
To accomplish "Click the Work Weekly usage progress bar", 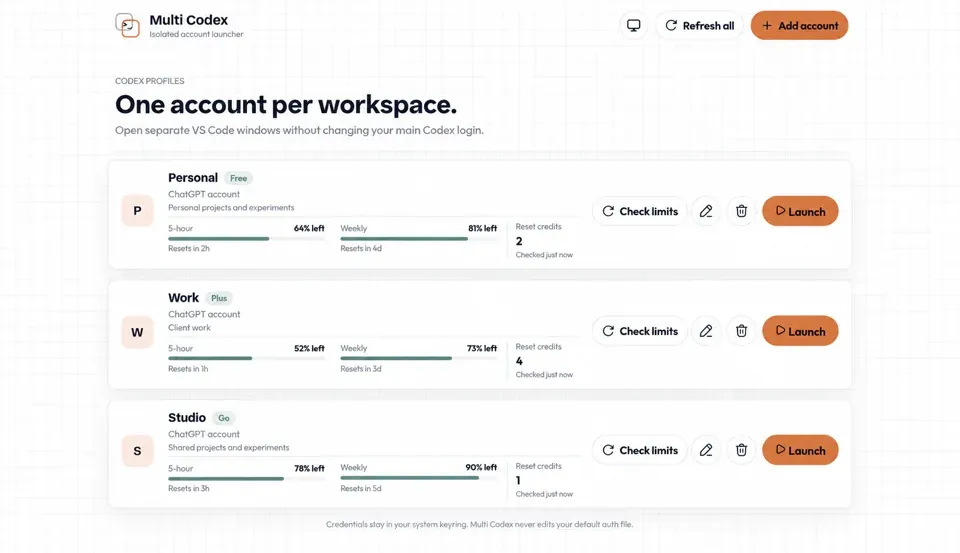I will 419,358.
